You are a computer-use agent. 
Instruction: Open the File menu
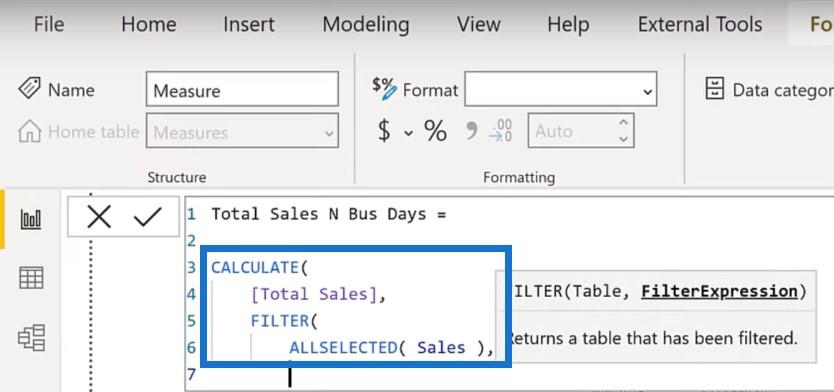49,24
